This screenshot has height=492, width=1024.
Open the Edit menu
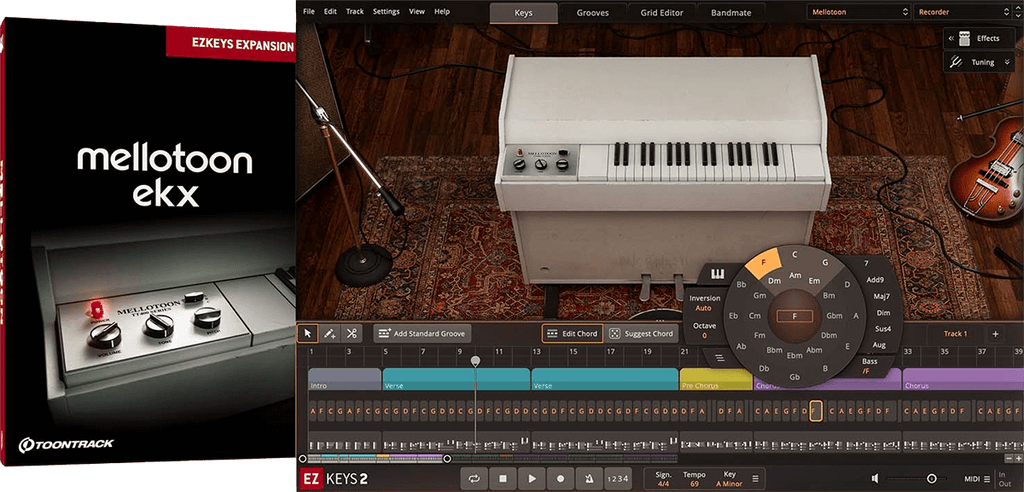[x=330, y=12]
